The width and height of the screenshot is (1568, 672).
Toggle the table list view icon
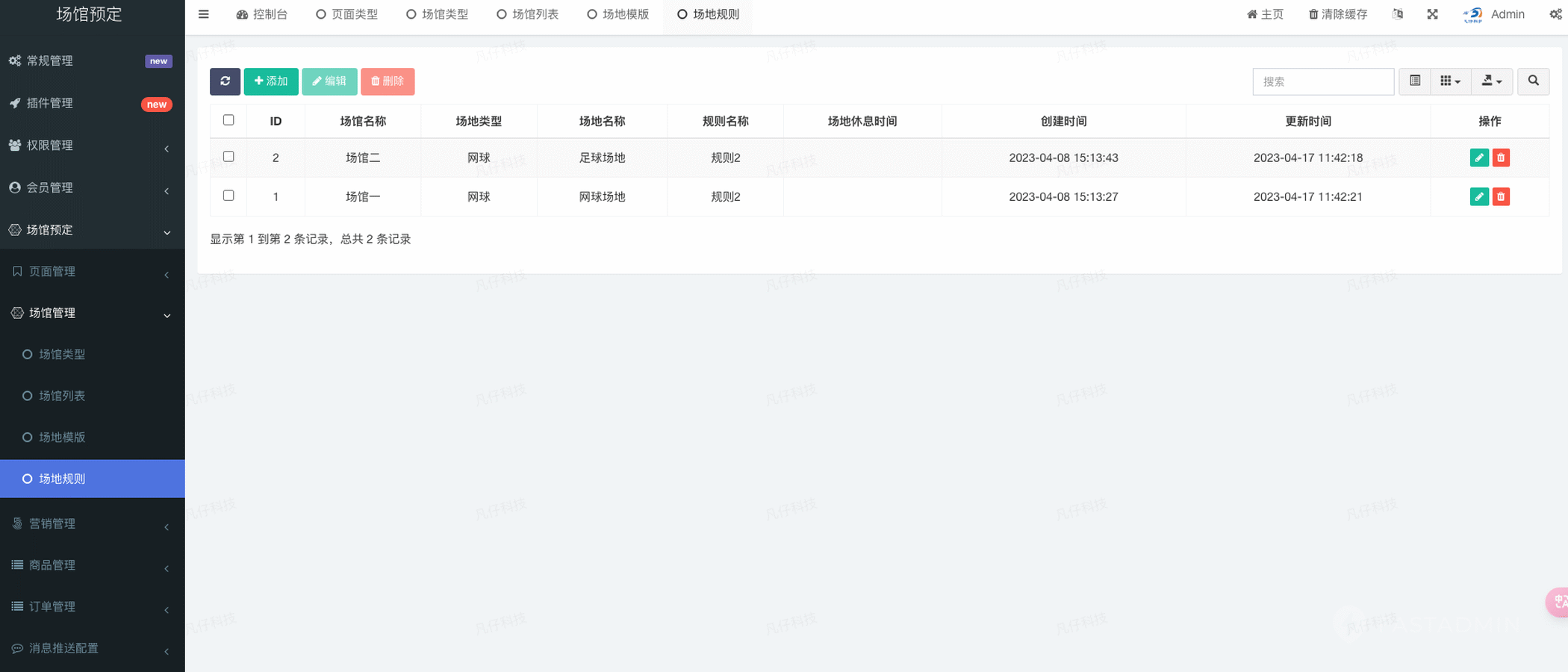[x=1414, y=81]
